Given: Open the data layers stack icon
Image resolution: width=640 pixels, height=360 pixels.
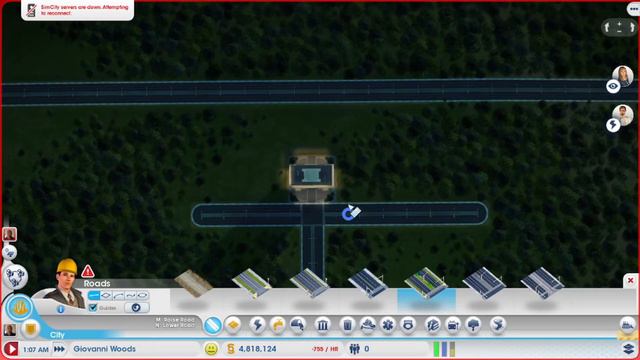Looking at the screenshot, I should click(629, 348).
